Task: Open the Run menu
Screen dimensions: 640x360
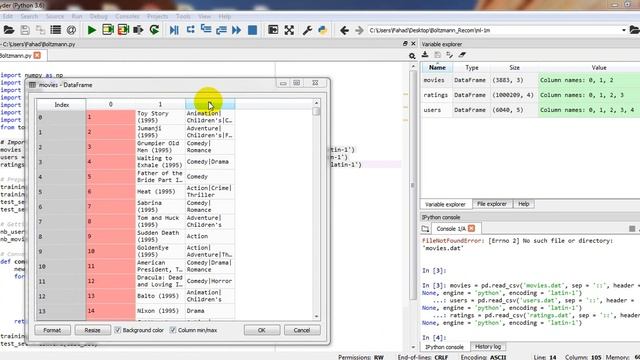Action: pyautogui.click(x=77, y=16)
